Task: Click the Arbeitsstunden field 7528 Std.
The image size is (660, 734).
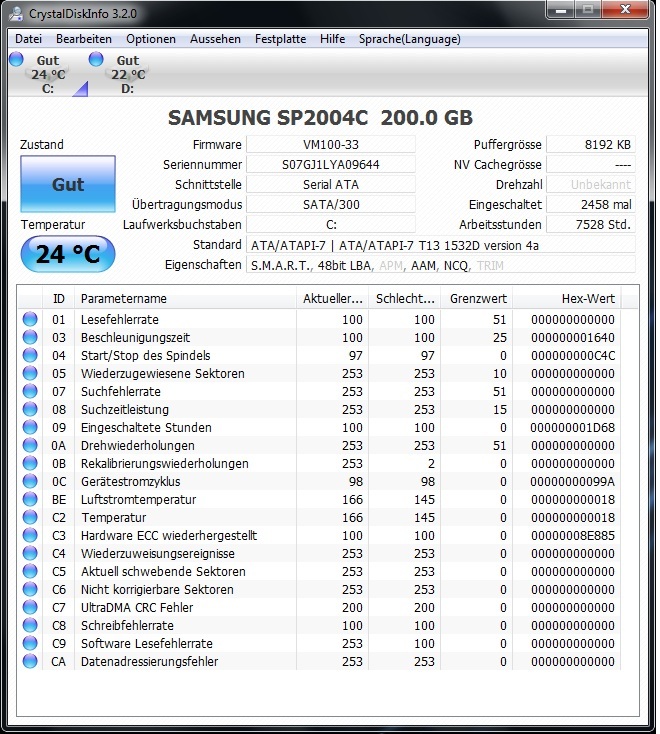Action: (x=591, y=225)
